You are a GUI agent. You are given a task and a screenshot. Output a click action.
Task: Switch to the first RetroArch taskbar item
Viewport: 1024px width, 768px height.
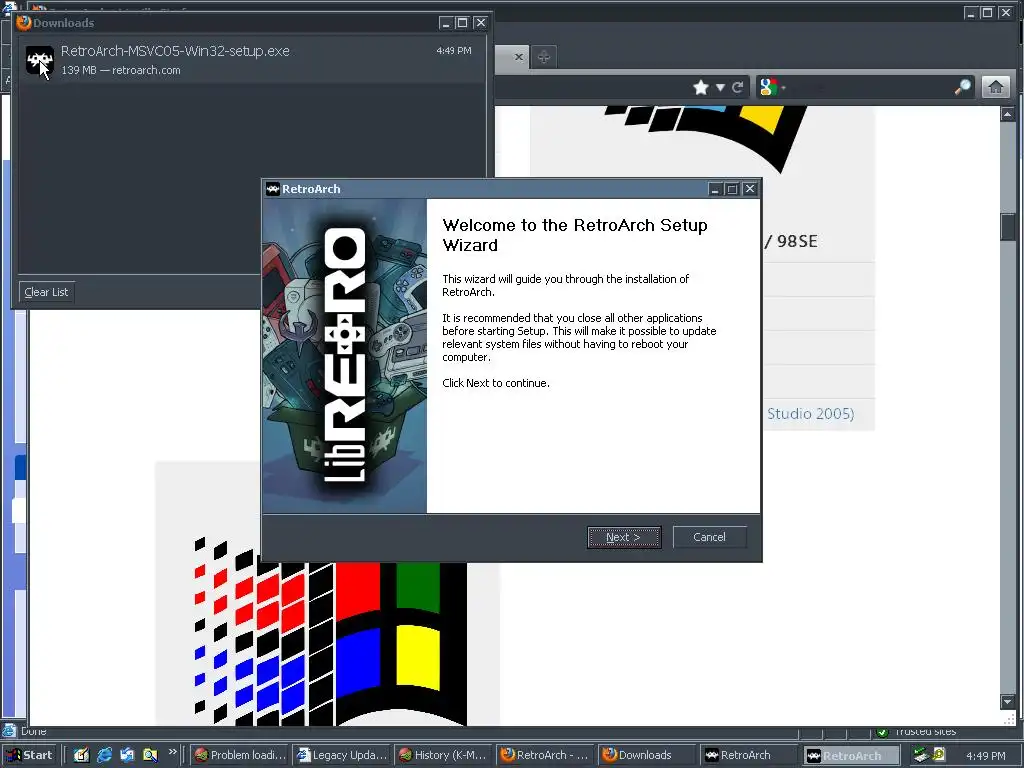point(749,755)
